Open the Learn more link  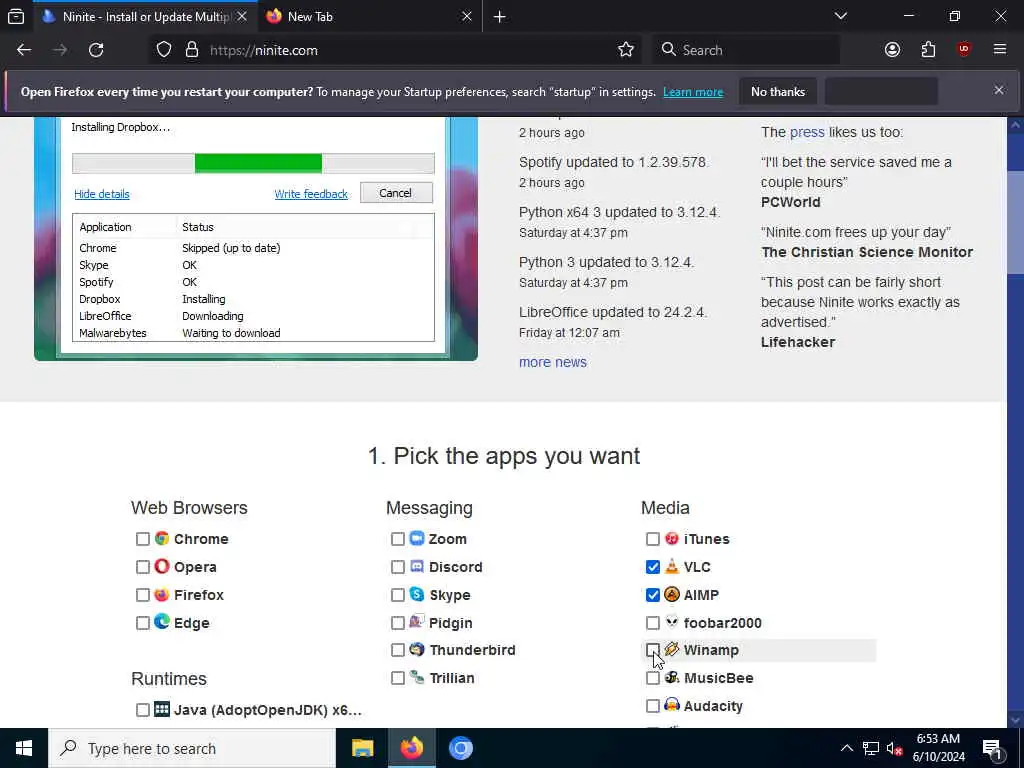pyautogui.click(x=693, y=92)
